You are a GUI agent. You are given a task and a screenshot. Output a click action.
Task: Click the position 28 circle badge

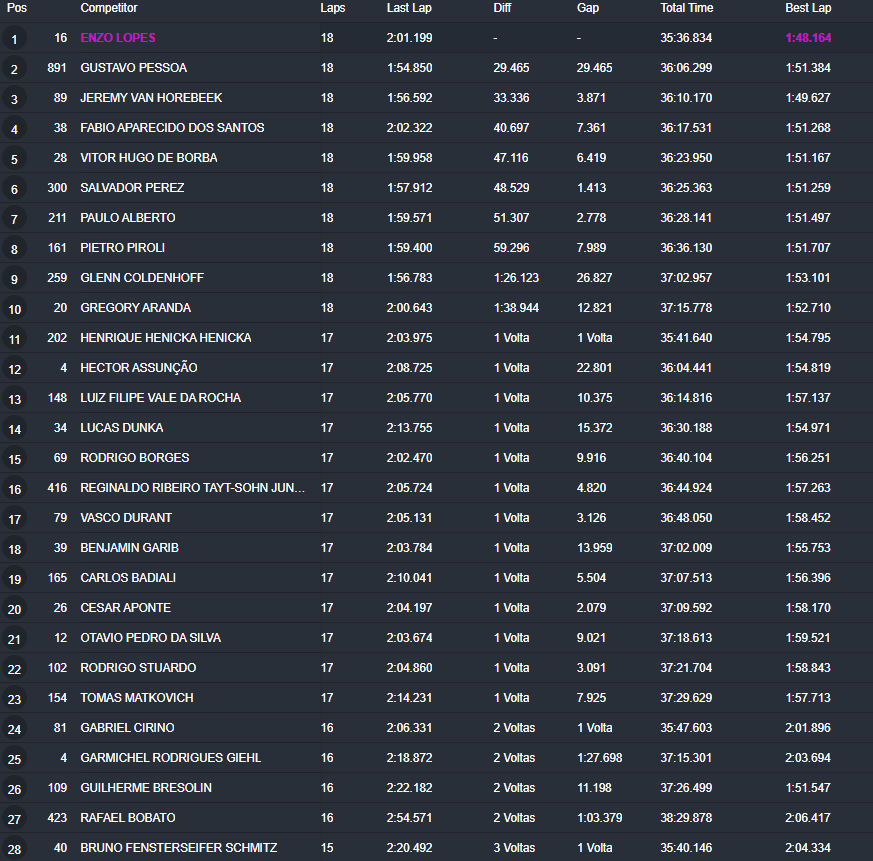[x=14, y=850]
